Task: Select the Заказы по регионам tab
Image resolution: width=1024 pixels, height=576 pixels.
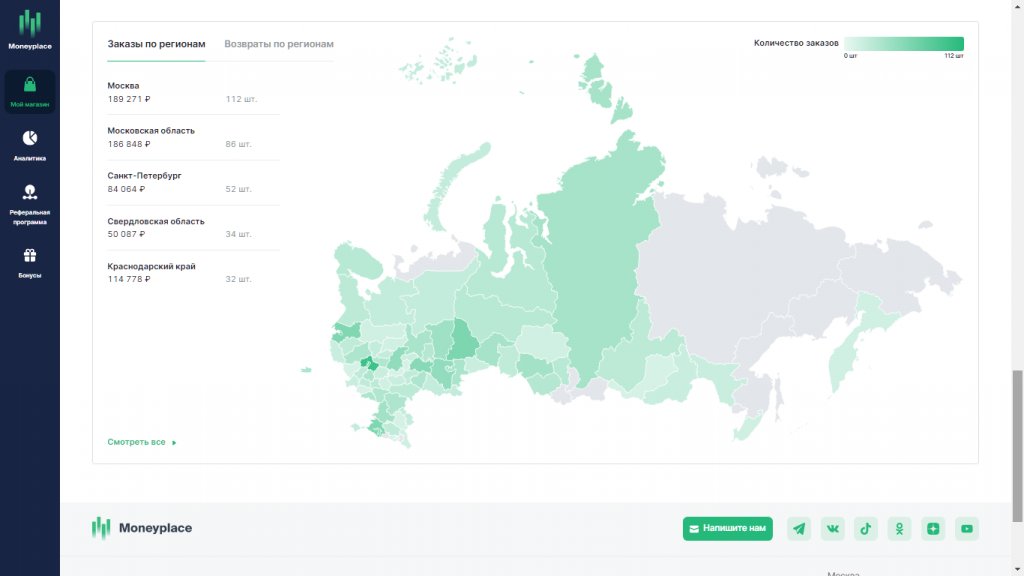Action: point(155,44)
